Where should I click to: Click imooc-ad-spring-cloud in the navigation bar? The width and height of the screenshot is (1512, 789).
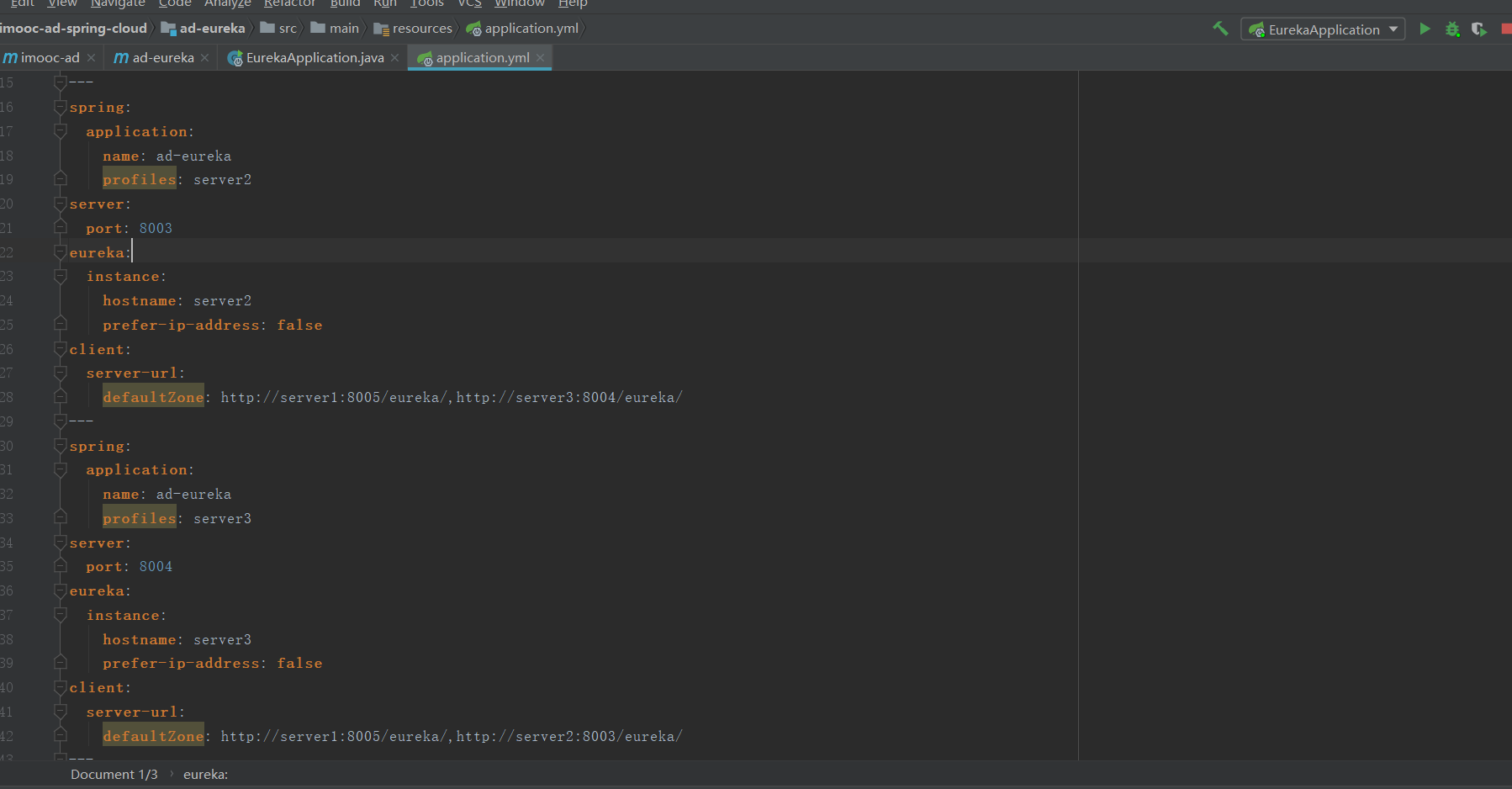click(x=73, y=29)
